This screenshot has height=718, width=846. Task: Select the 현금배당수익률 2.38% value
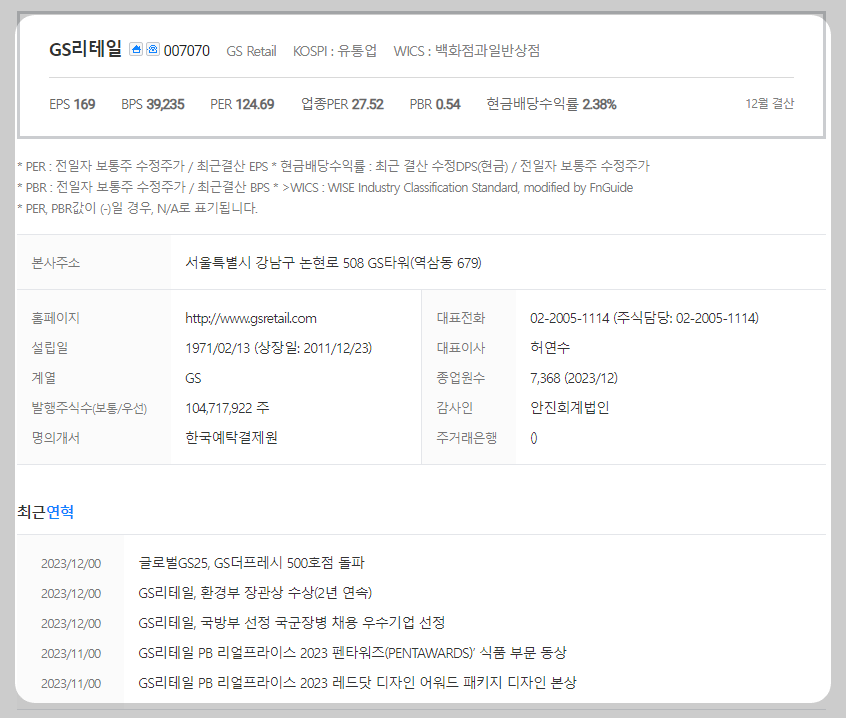coord(551,104)
